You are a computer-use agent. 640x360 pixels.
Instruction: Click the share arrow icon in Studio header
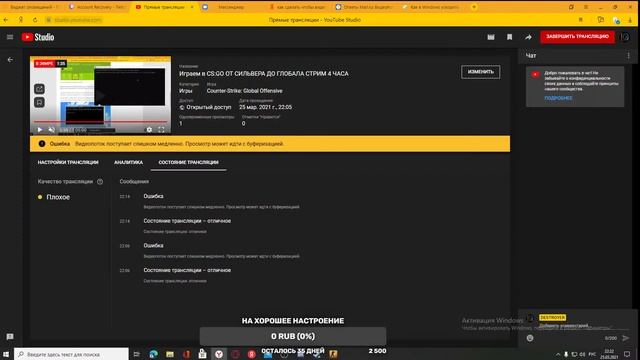pyautogui.click(x=528, y=37)
